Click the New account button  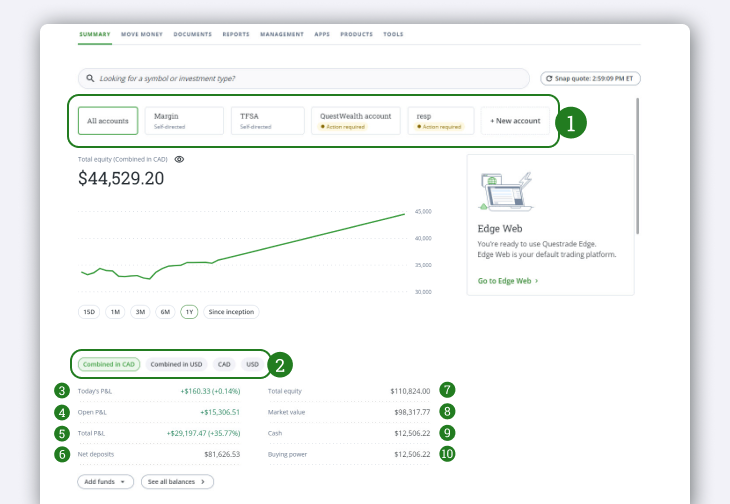515,121
